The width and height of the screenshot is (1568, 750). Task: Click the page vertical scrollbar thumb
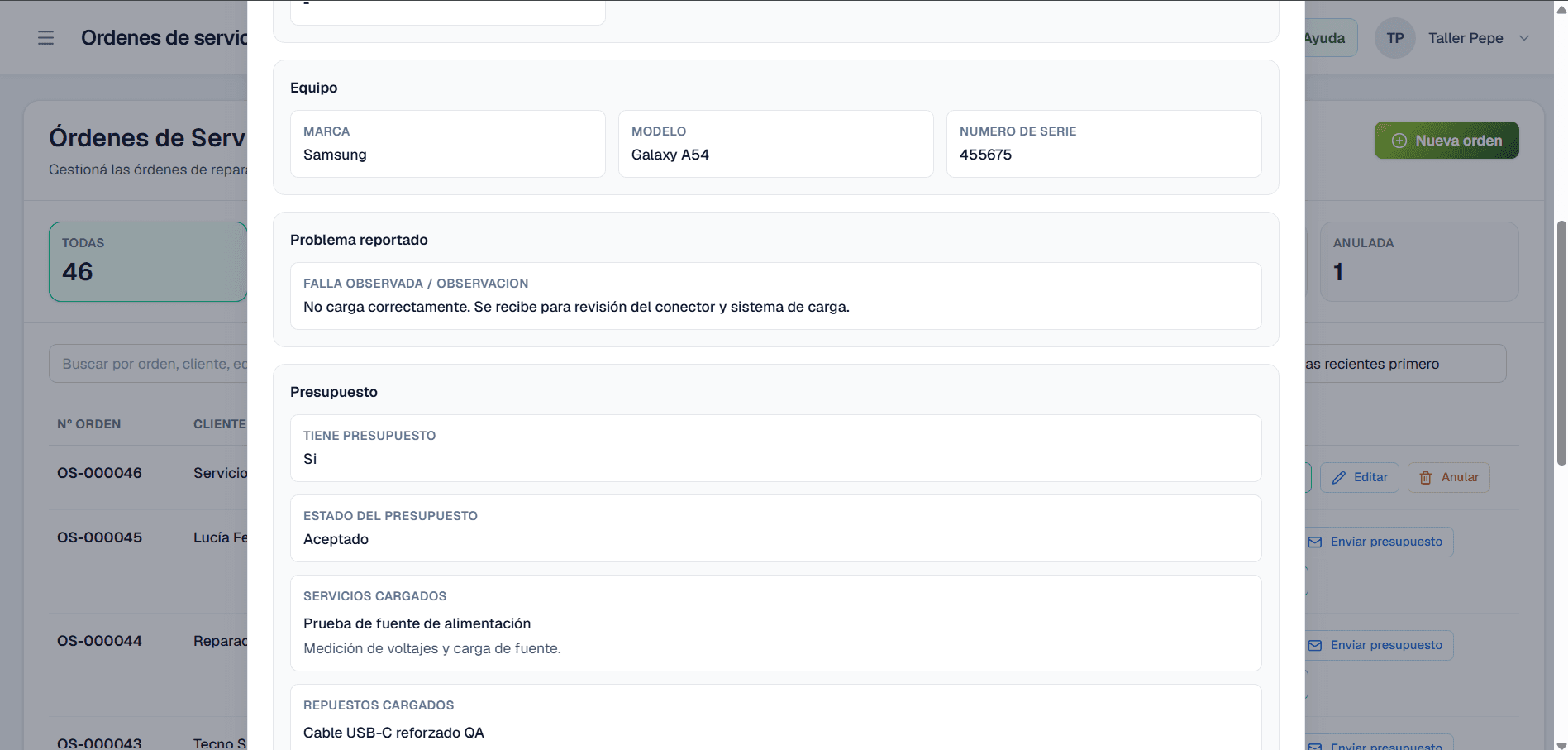[1561, 343]
